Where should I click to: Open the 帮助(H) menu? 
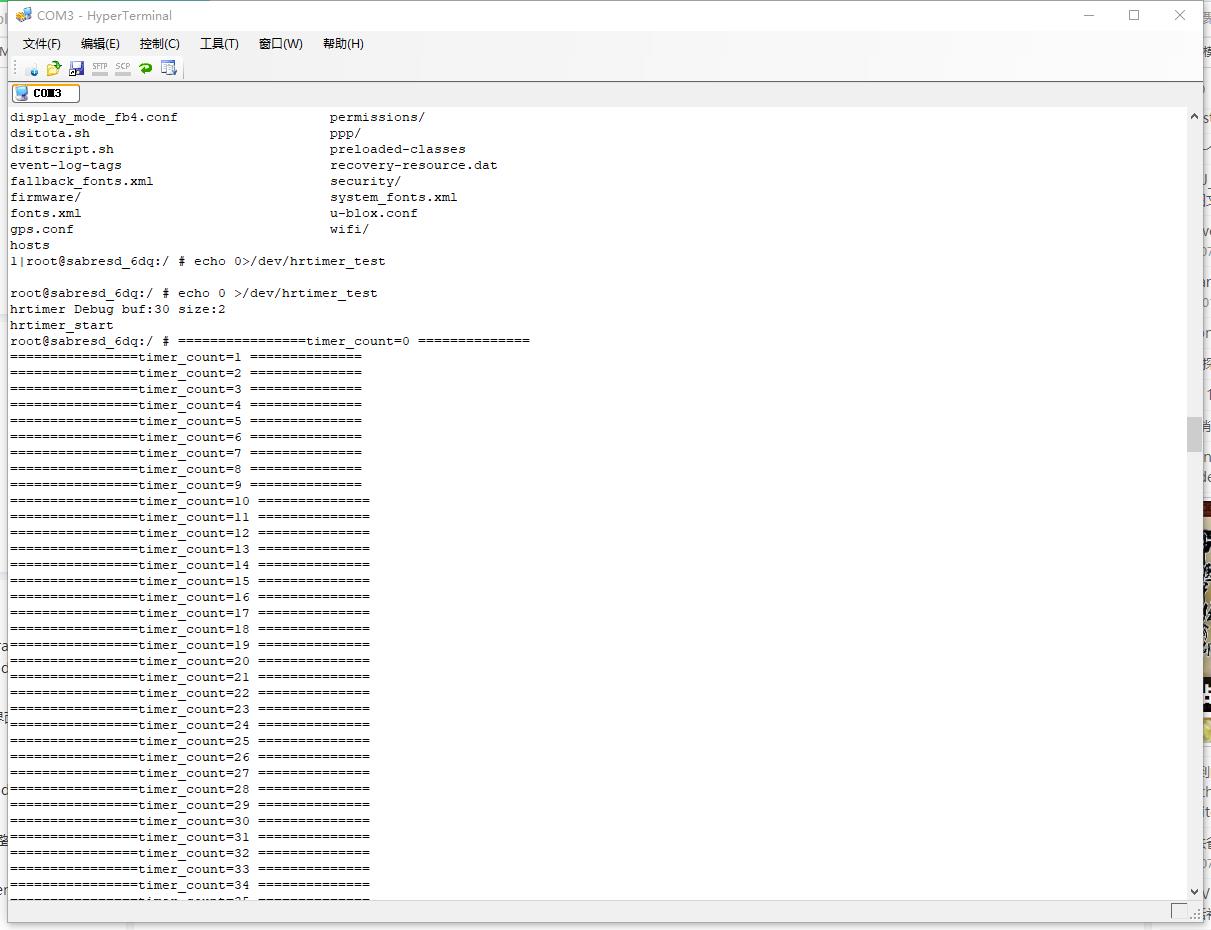343,44
